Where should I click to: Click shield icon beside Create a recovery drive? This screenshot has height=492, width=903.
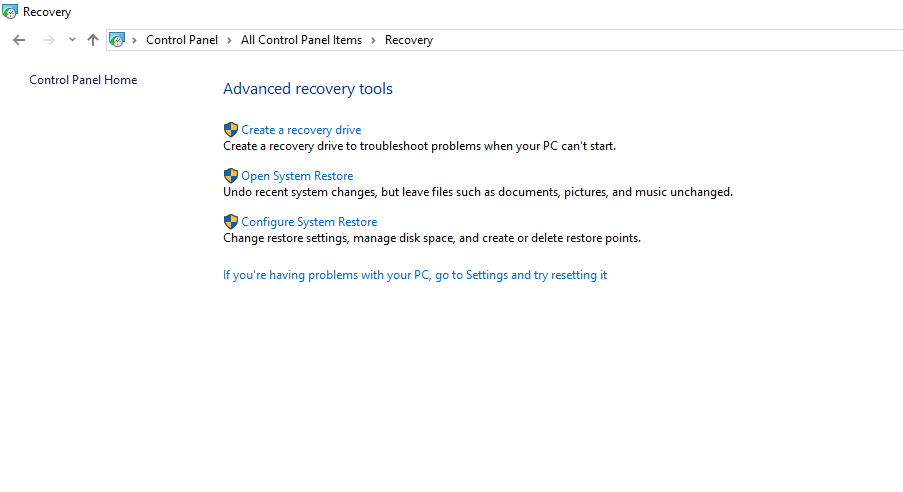230,130
